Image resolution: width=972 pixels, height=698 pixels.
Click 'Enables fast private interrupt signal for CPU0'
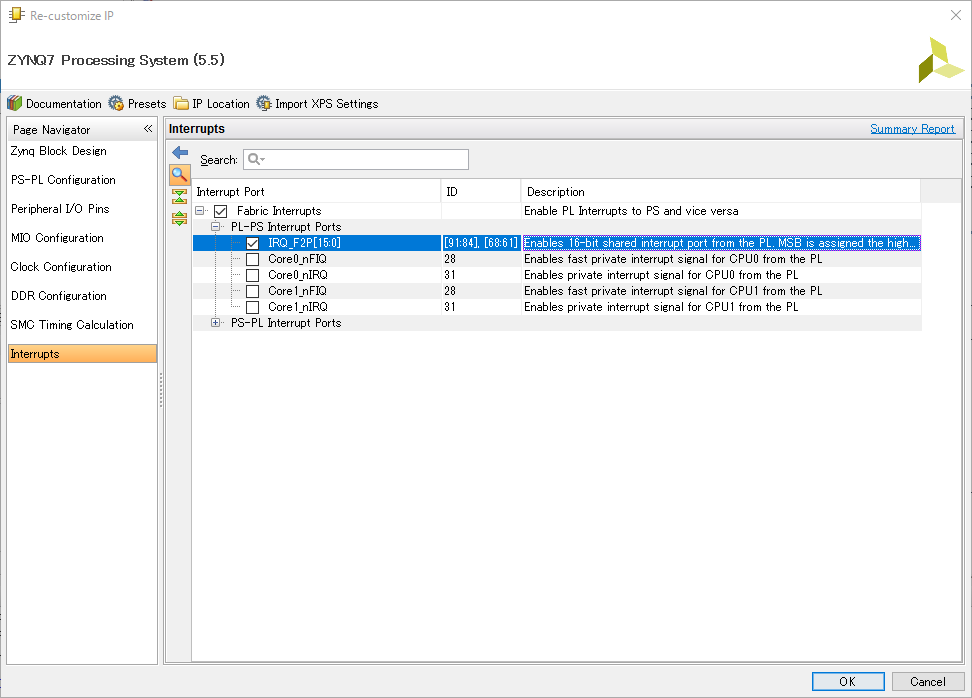pos(673,259)
